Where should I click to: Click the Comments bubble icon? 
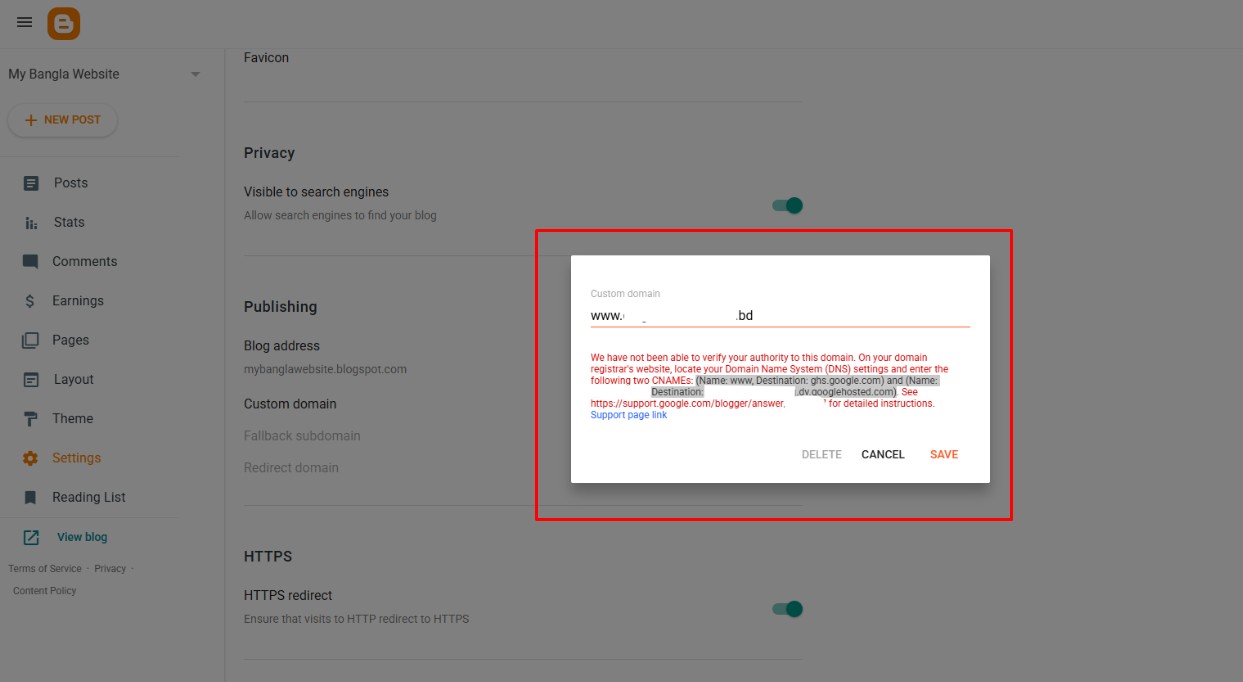tap(31, 261)
